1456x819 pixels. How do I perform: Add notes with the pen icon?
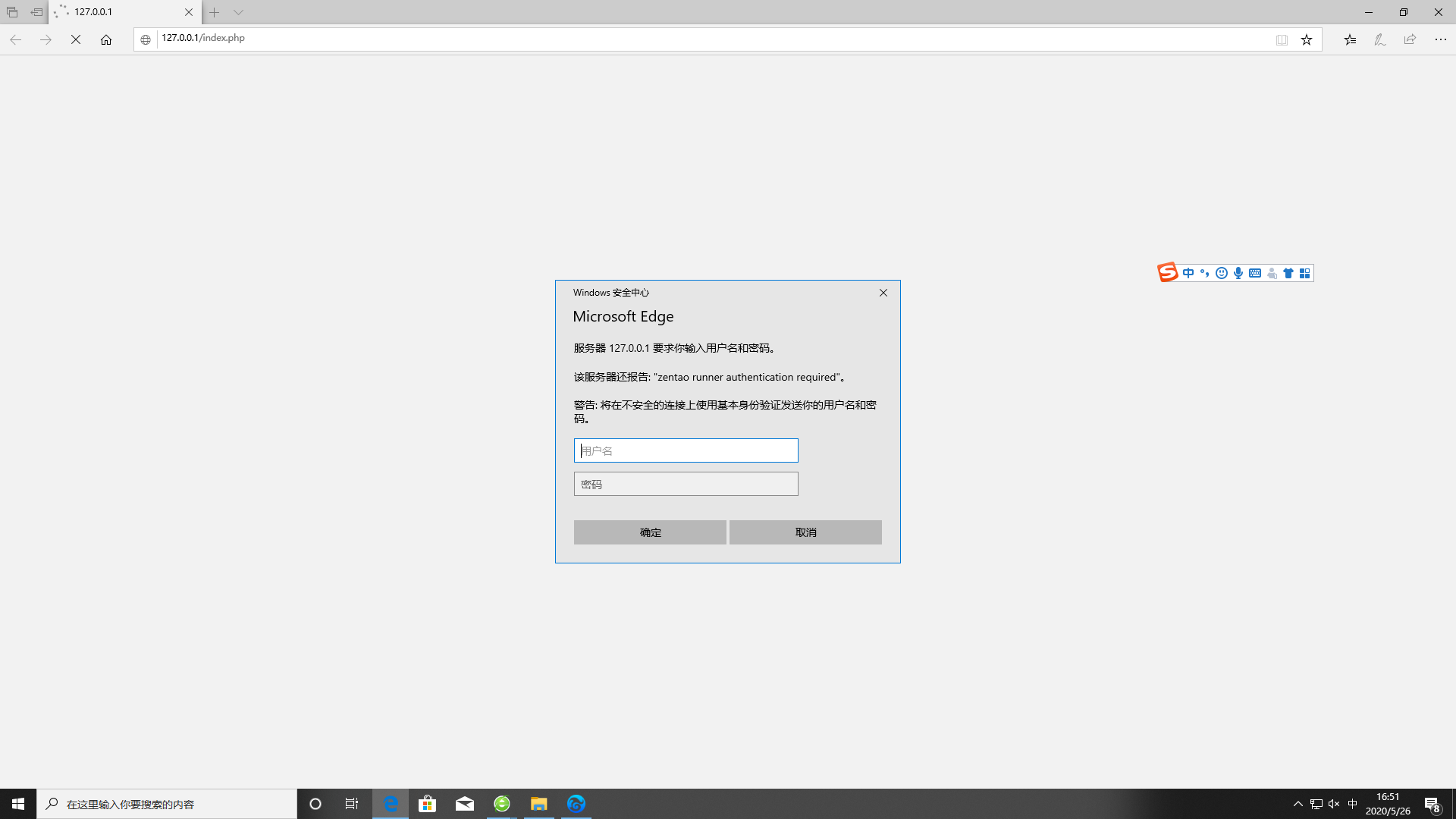coord(1380,39)
